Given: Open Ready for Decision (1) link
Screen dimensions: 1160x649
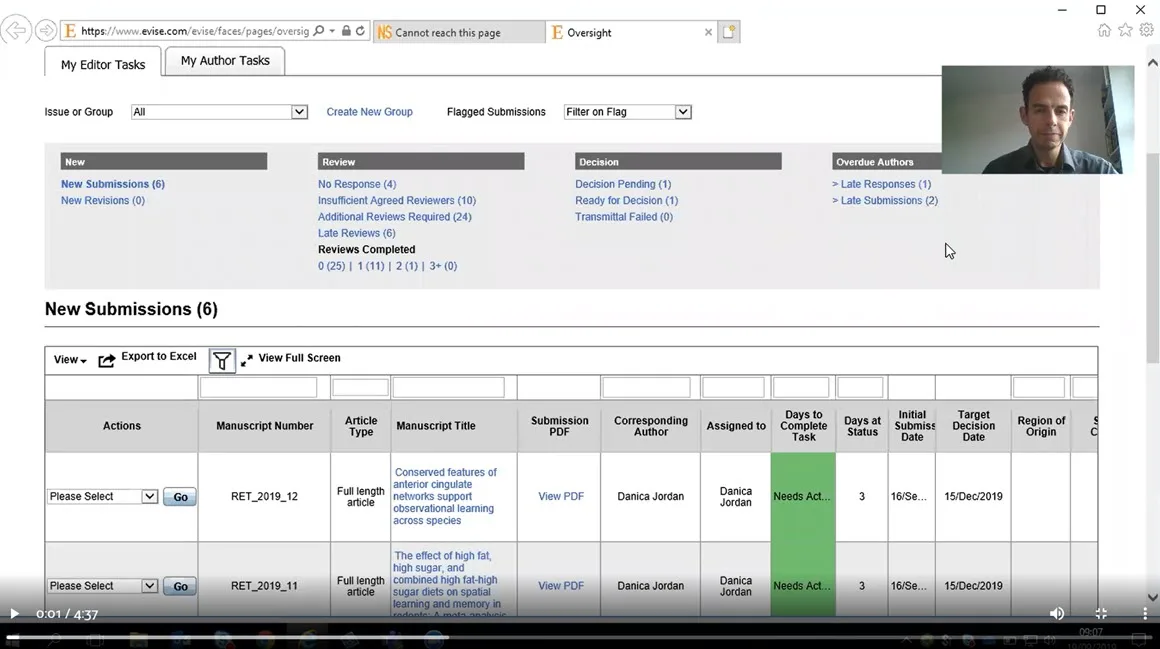Looking at the screenshot, I should (x=627, y=200).
